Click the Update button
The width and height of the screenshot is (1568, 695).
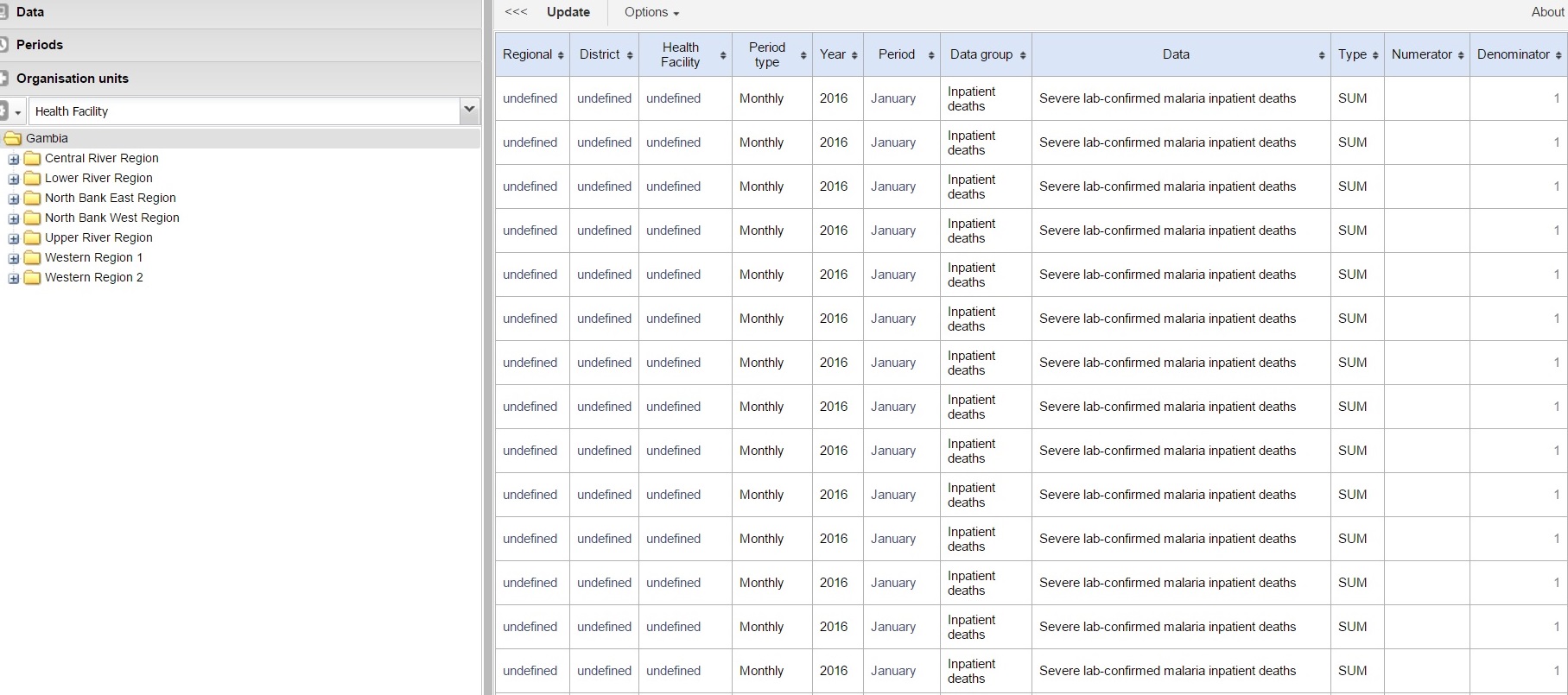click(x=568, y=12)
